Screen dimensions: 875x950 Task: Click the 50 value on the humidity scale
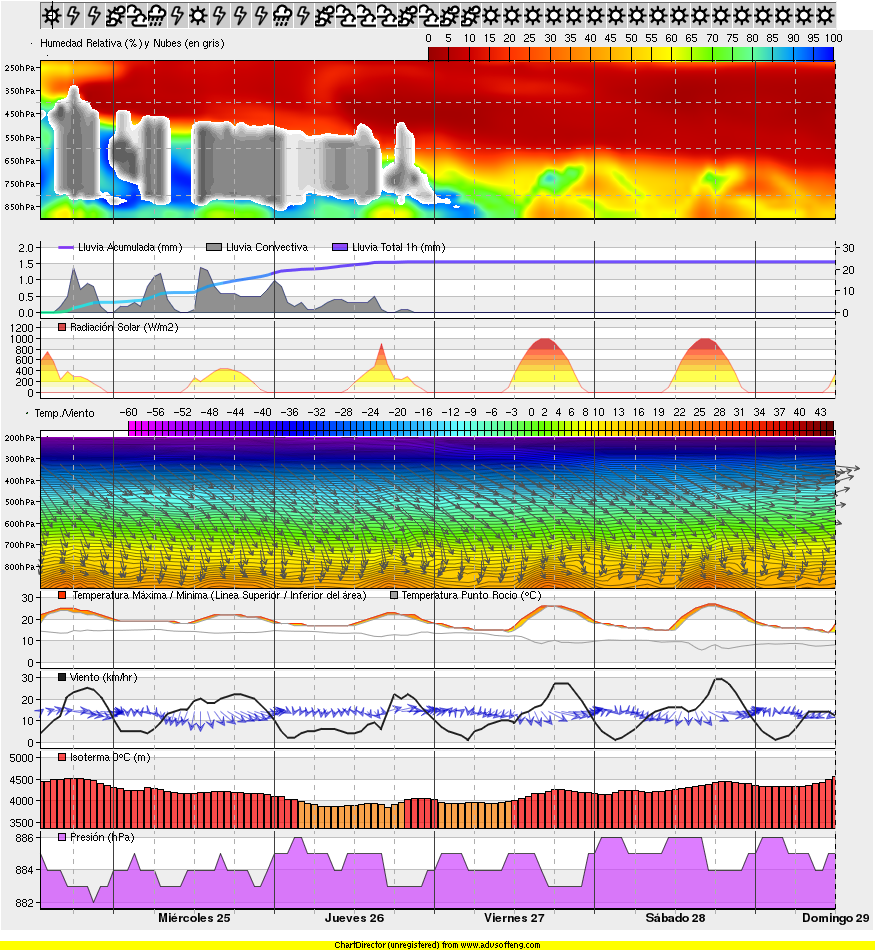point(631,38)
